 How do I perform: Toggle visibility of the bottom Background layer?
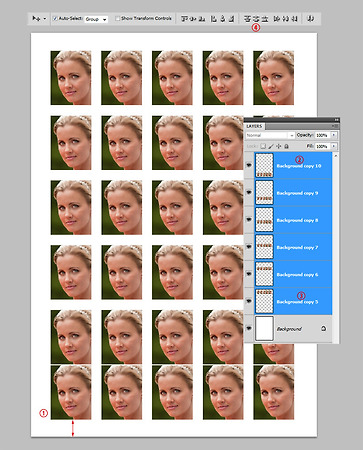point(249,328)
